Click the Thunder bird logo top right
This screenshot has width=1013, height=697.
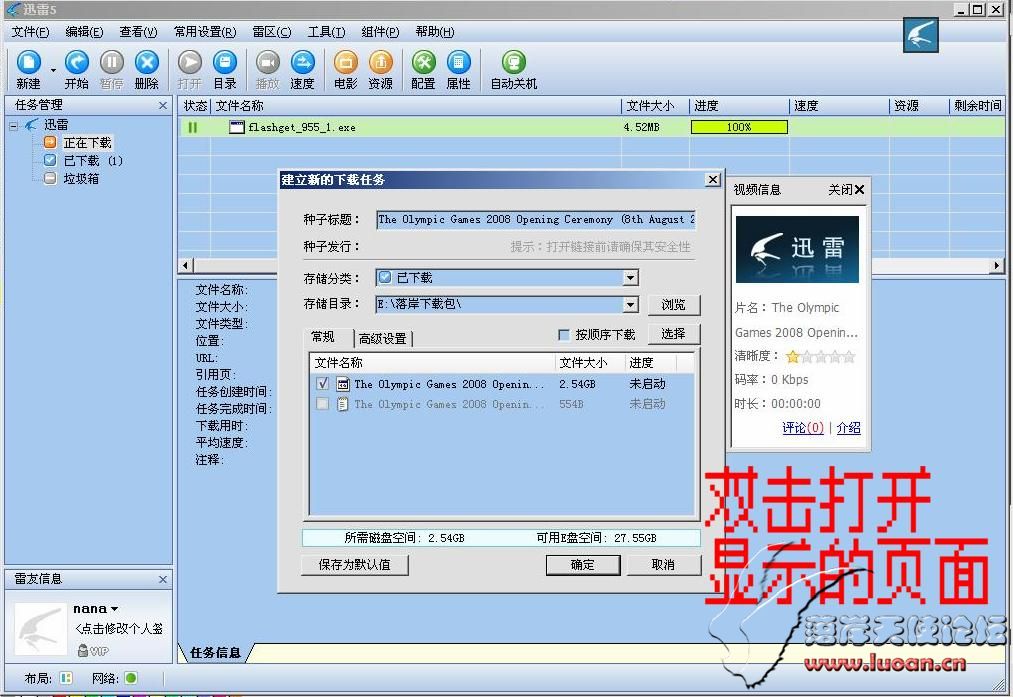point(921,36)
